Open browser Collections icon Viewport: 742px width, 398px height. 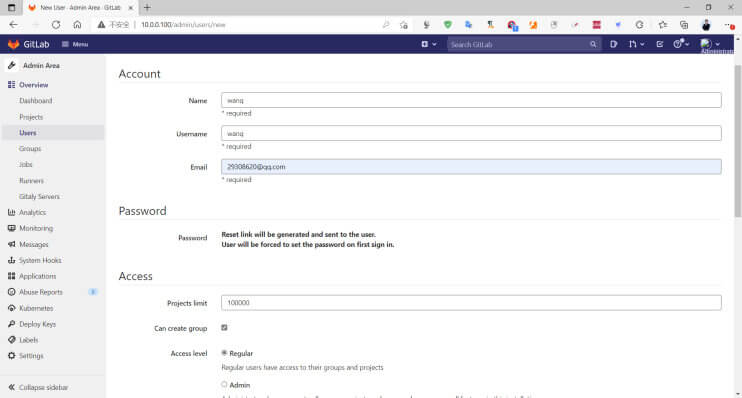tap(684, 25)
